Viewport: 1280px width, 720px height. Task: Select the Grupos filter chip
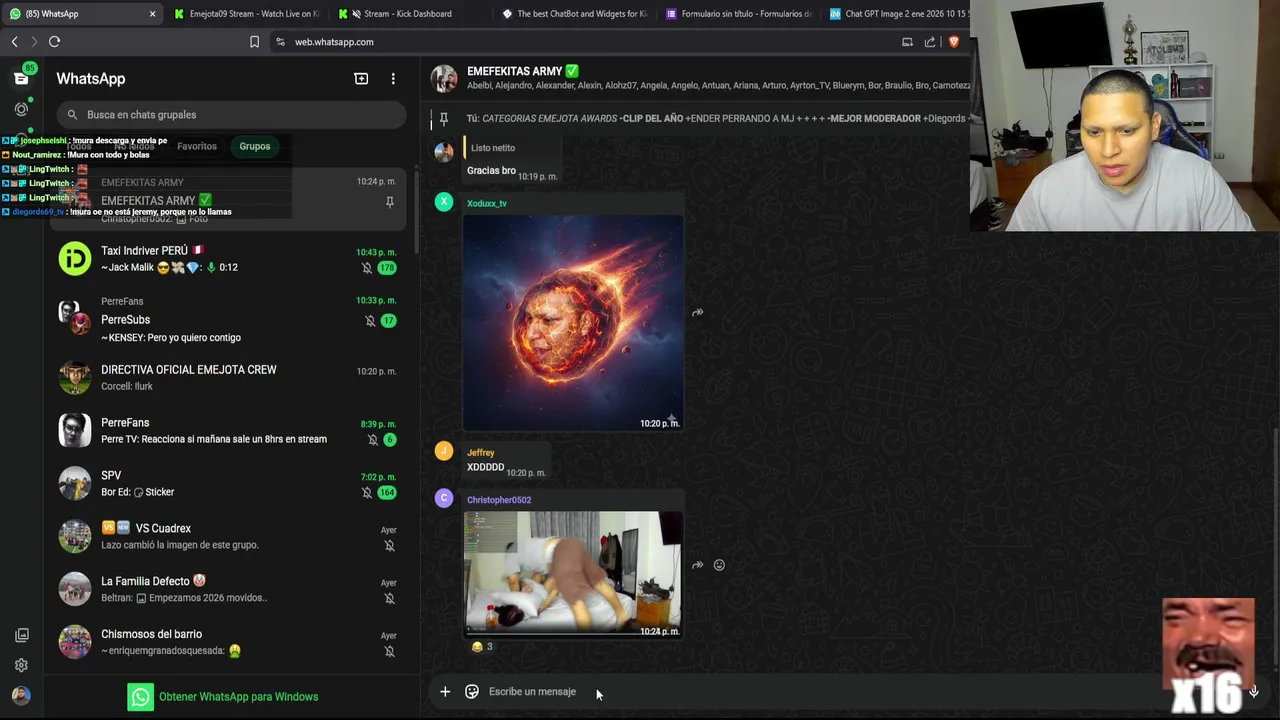coord(254,146)
